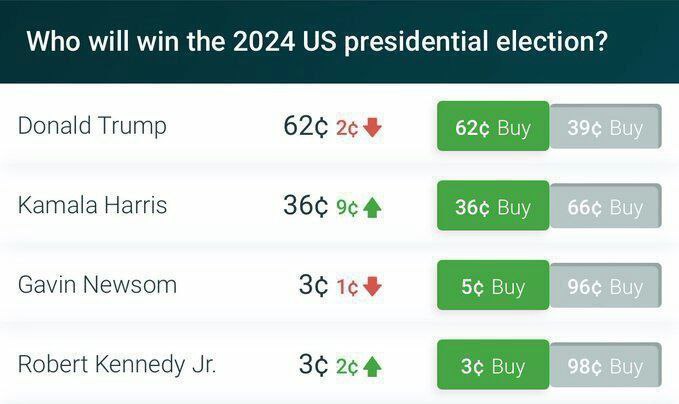679x404 pixels.
Task: Buy Gavin Newsom Yes at 5¢
Action: click(x=493, y=285)
